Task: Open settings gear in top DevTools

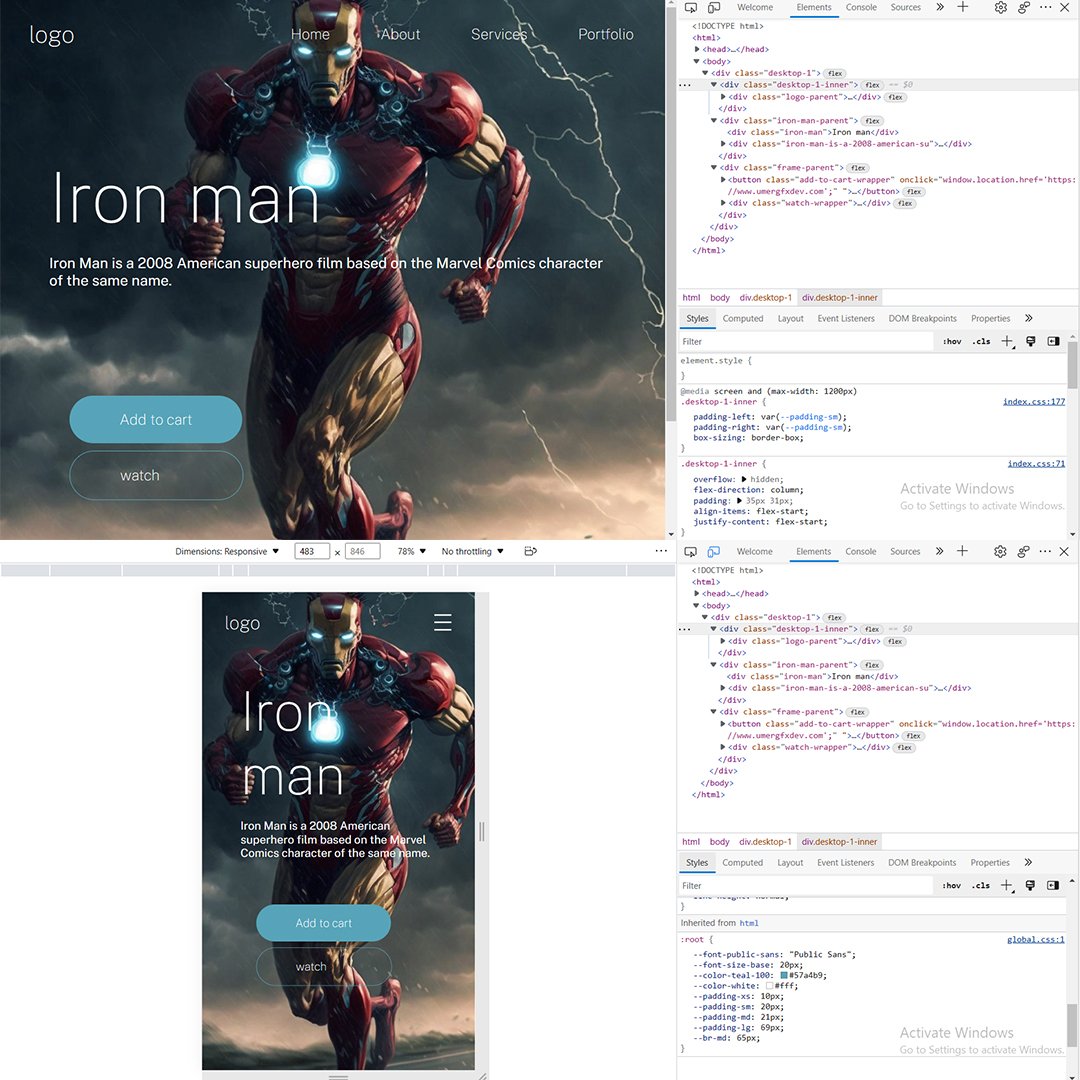Action: tap(1001, 8)
